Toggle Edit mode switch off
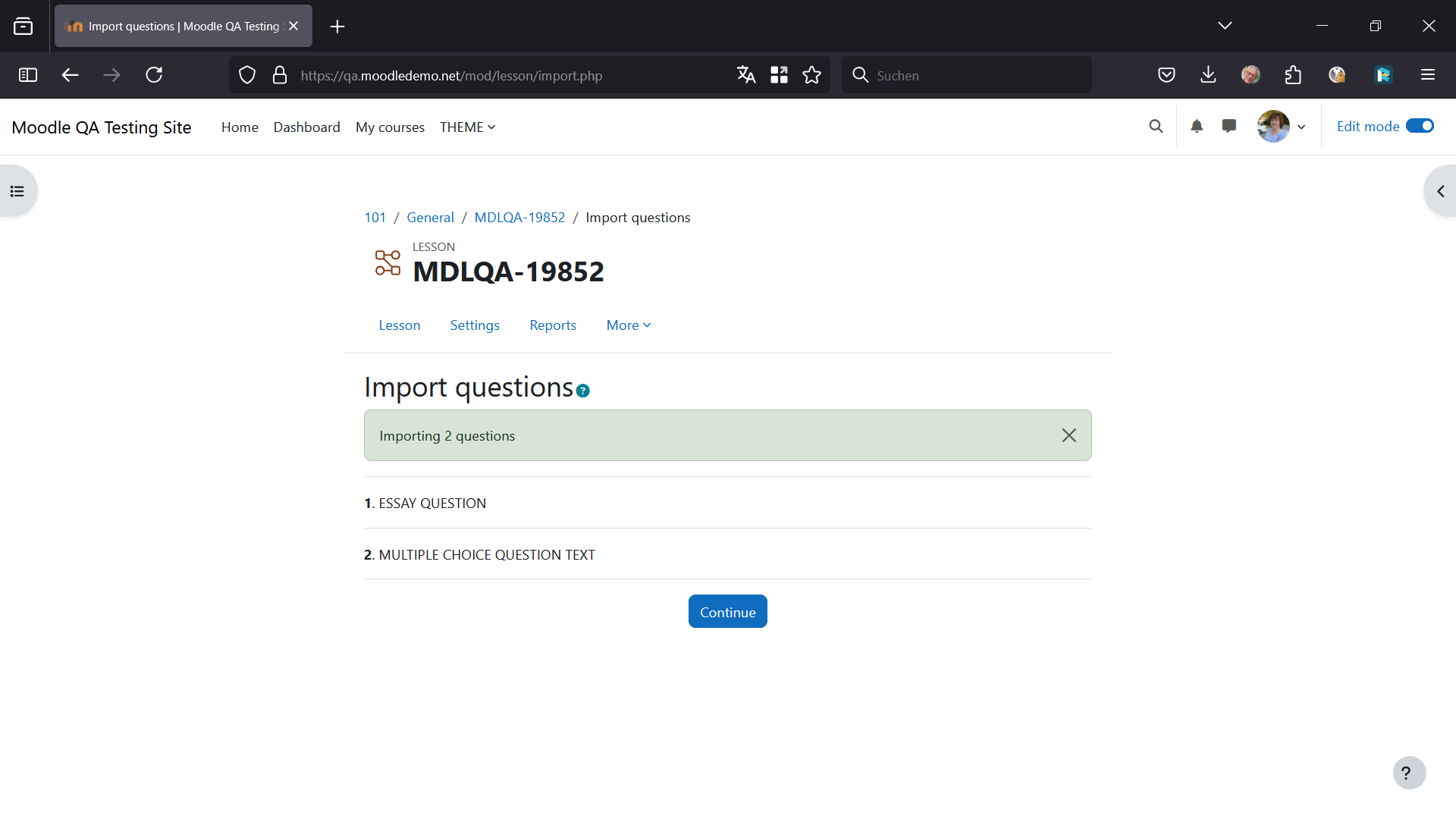 pos(1420,126)
